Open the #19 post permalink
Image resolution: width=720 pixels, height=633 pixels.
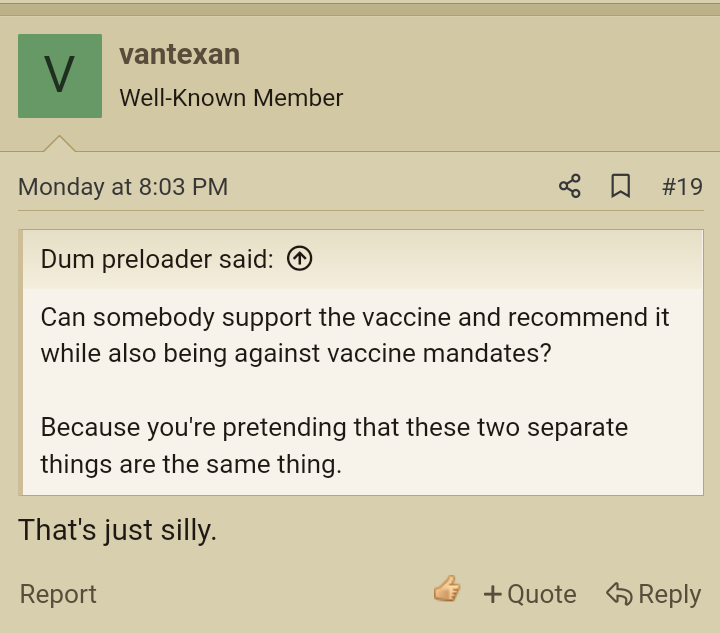coord(682,187)
